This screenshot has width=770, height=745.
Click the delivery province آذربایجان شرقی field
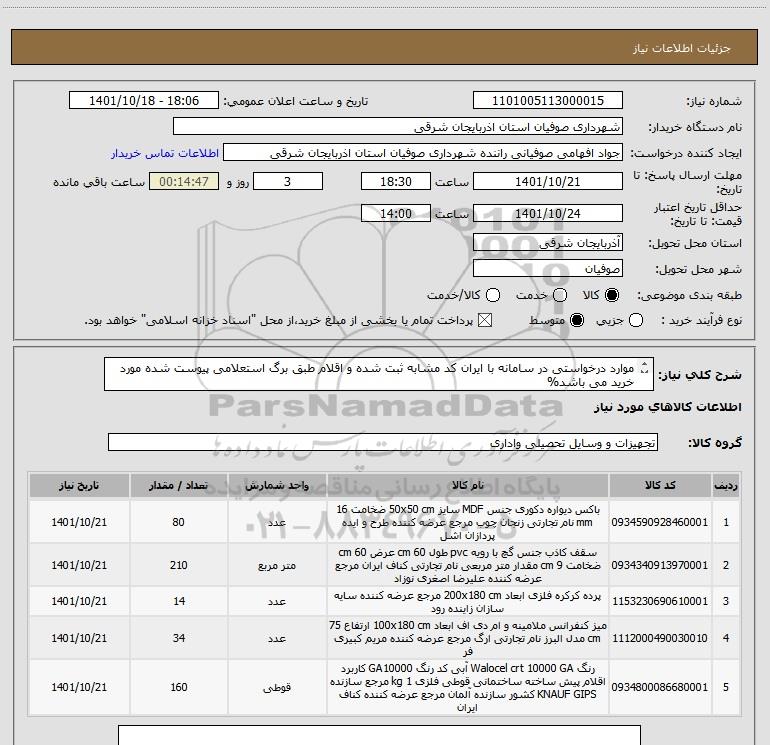[548, 243]
